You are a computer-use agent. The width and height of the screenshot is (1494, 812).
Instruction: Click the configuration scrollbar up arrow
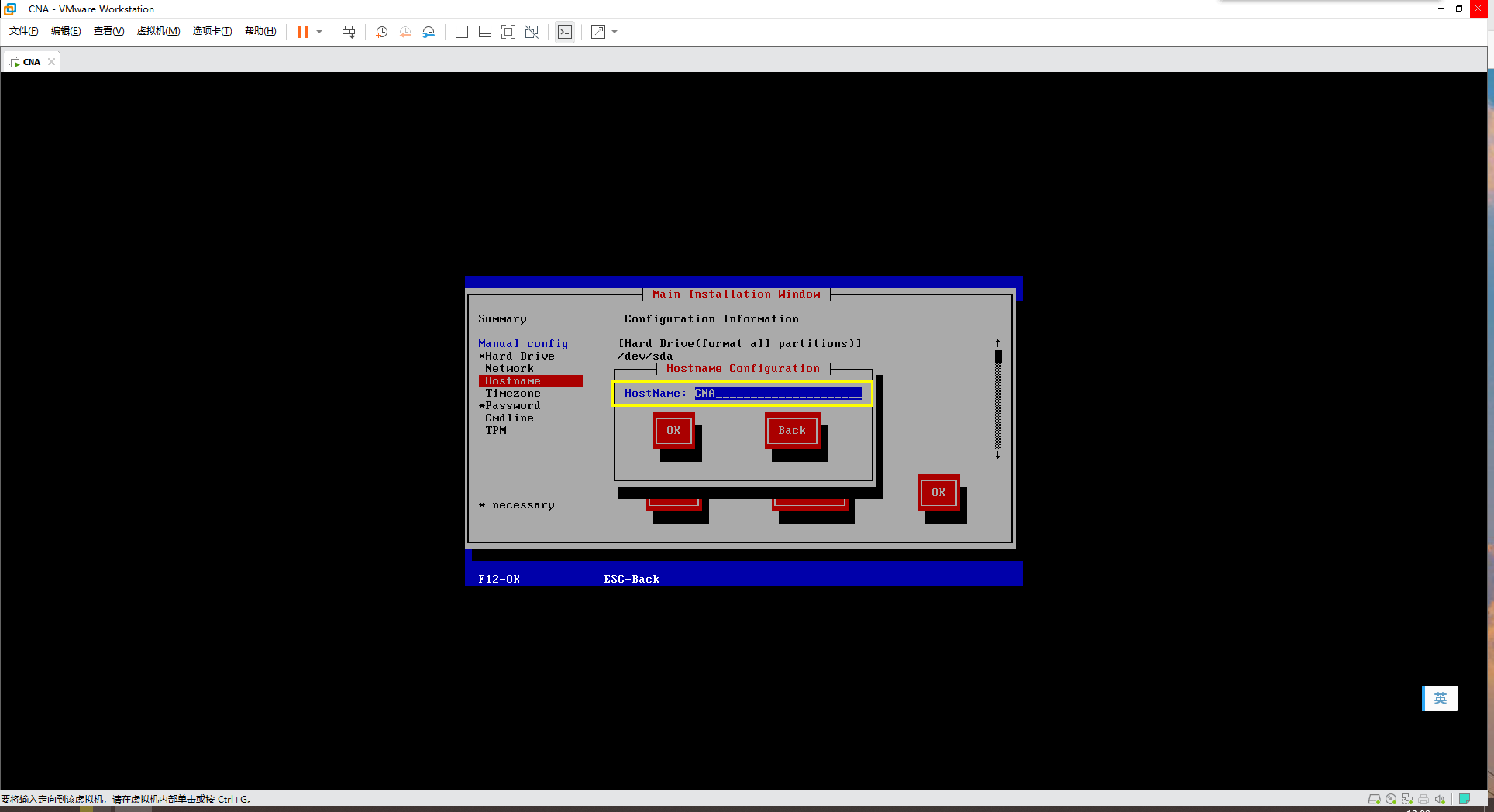998,342
